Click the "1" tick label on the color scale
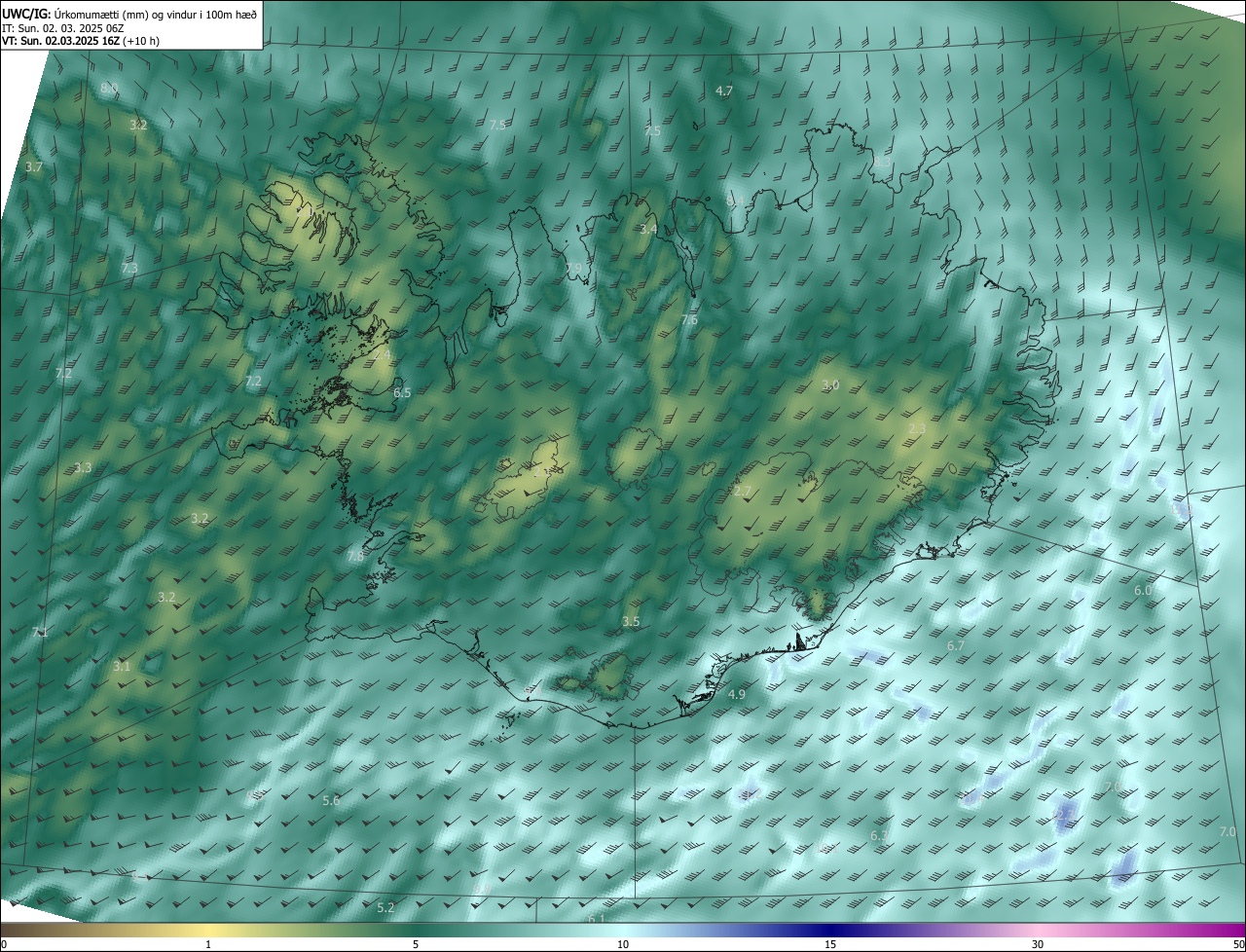Screen dimensions: 1246x952 208,945
